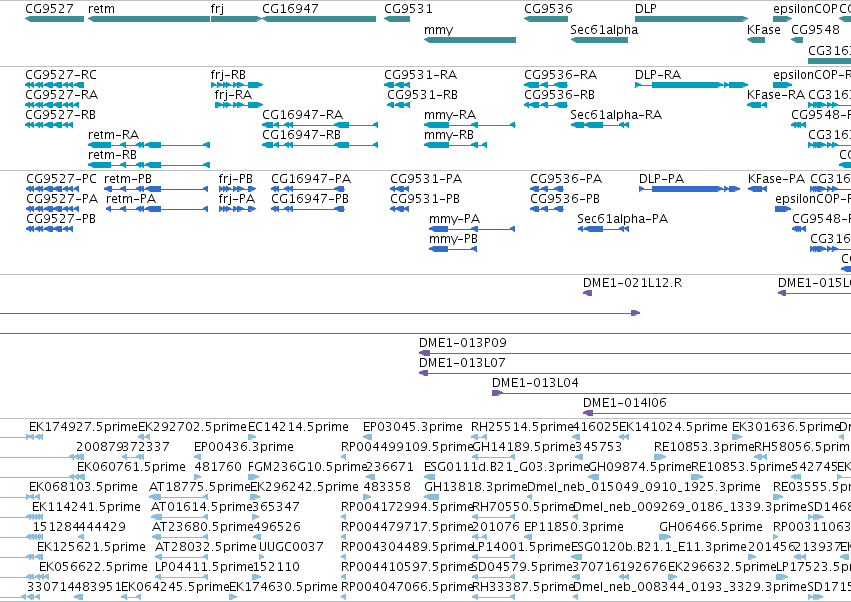Image resolution: width=851 pixels, height=602 pixels.
Task: Select the CG9536-PA protein feature
Action: (x=547, y=189)
